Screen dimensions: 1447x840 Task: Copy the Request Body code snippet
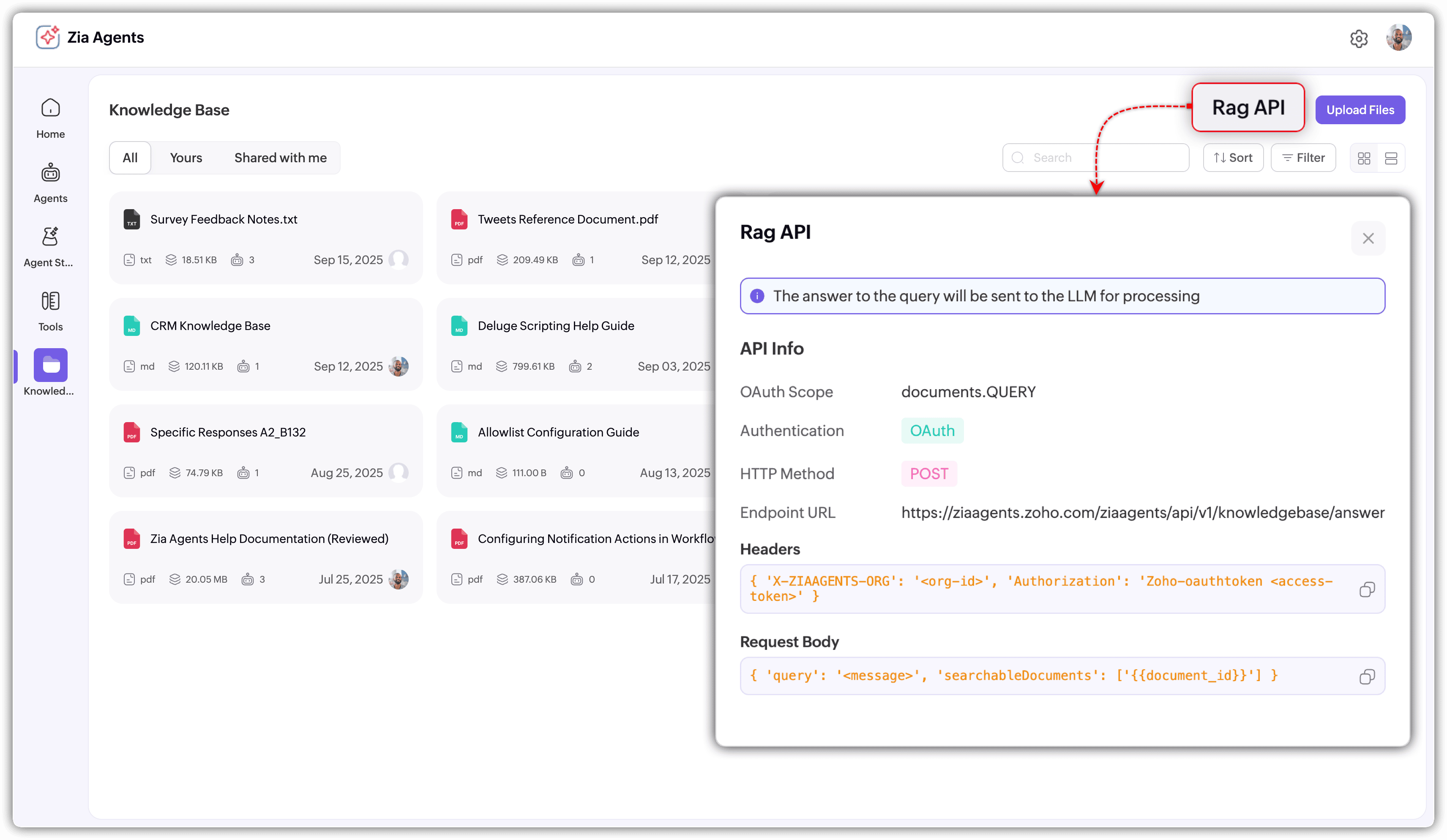pyautogui.click(x=1367, y=677)
